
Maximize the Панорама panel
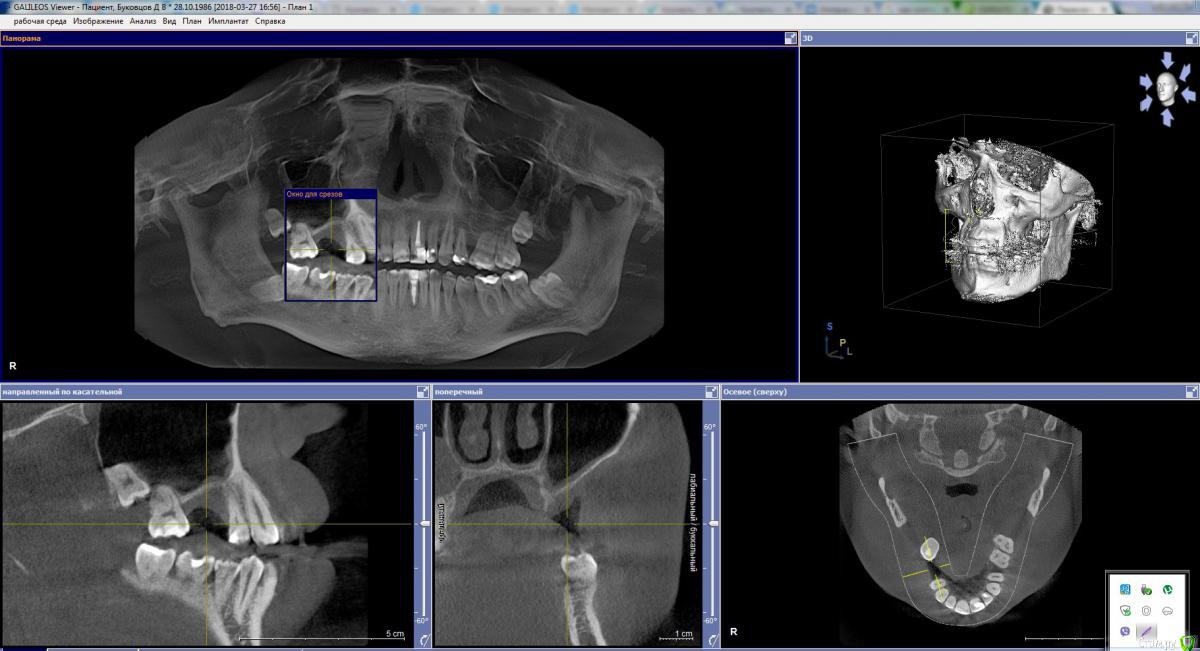(x=790, y=38)
